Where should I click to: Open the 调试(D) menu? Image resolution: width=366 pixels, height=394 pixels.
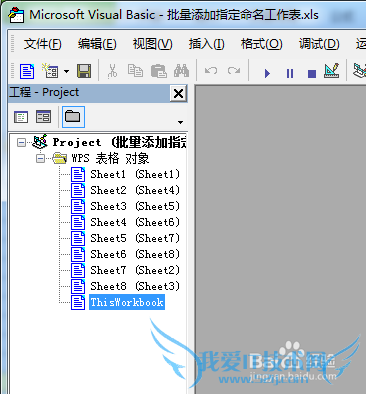coord(319,44)
